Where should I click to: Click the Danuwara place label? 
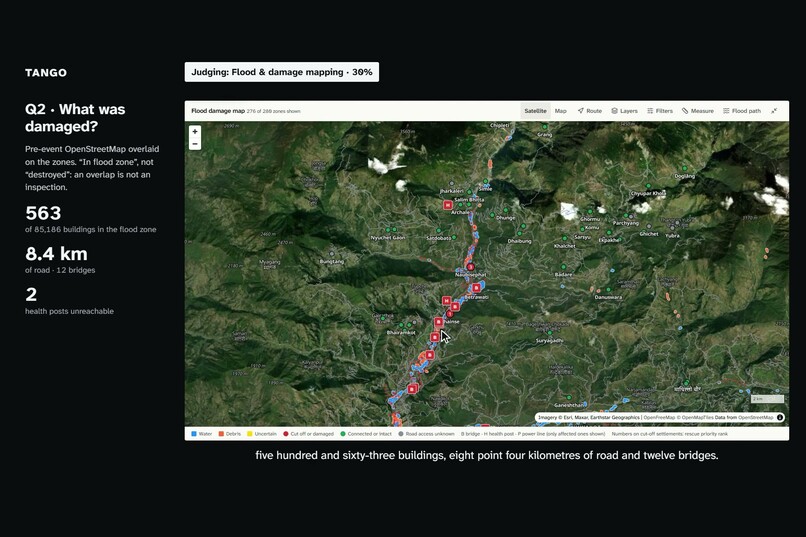pos(608,297)
